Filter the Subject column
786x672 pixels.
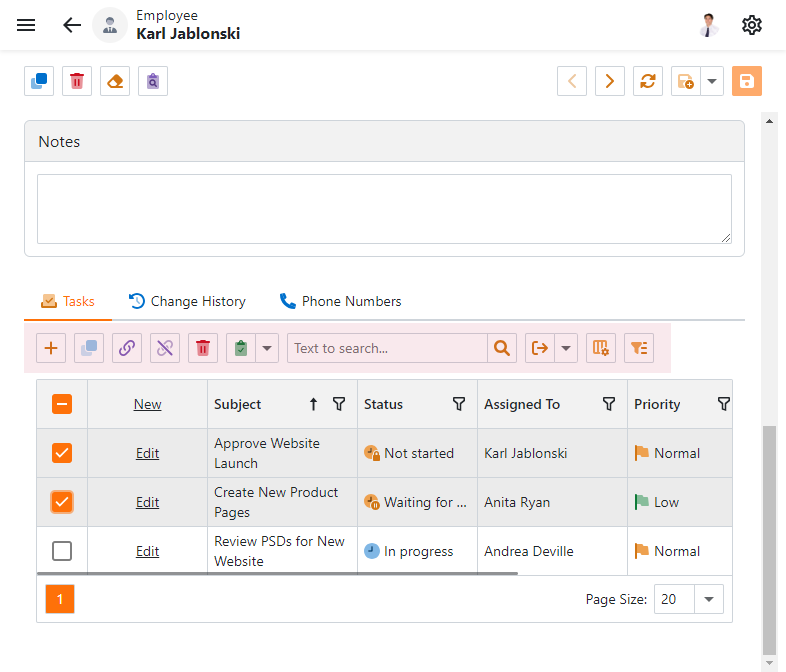coord(339,404)
